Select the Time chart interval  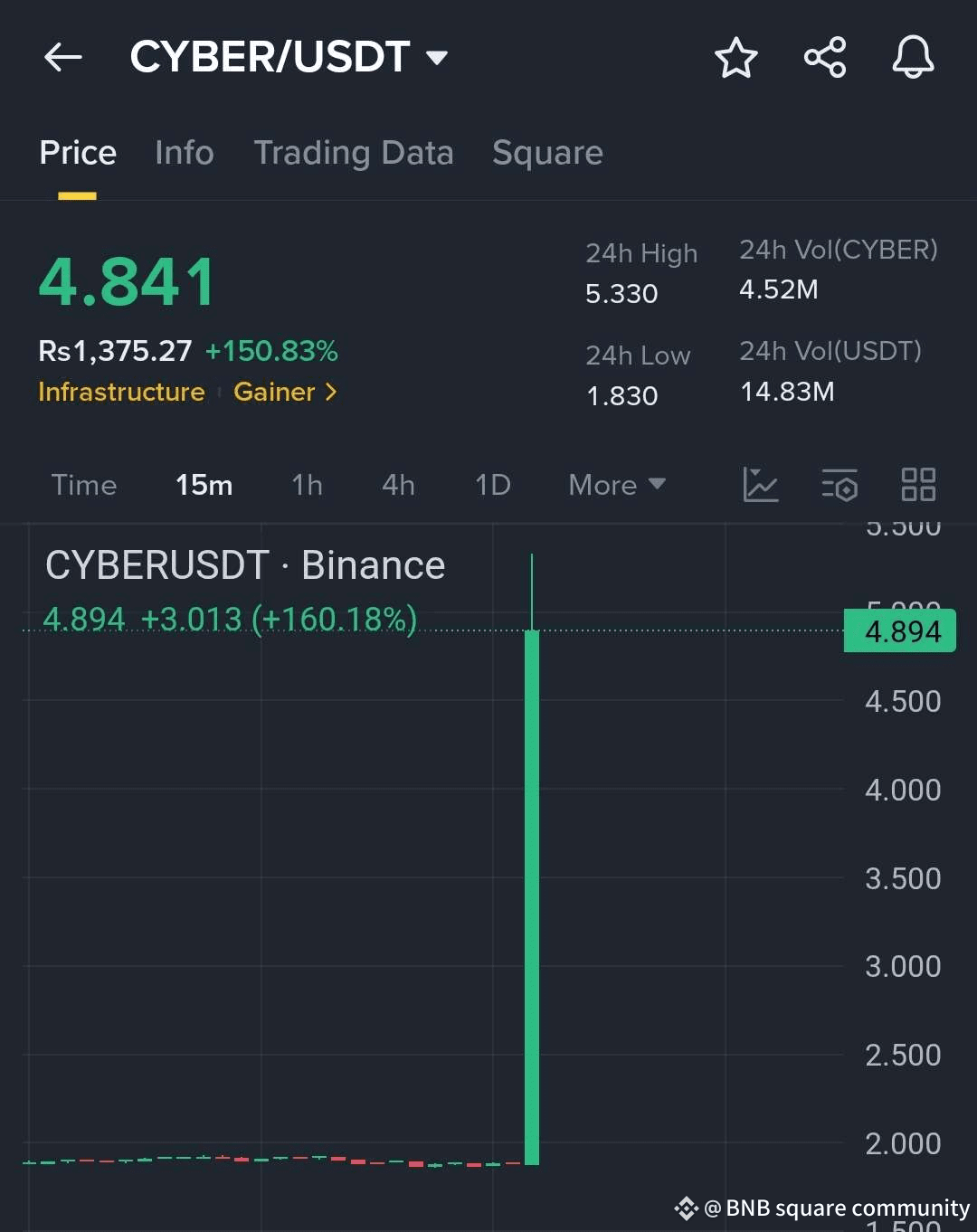84,485
